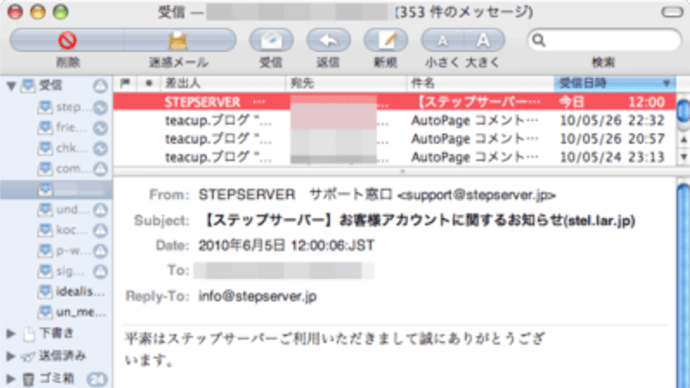The height and width of the screenshot is (388, 690).
Task: Open the 下書き drafts folder
Action: click(x=56, y=333)
